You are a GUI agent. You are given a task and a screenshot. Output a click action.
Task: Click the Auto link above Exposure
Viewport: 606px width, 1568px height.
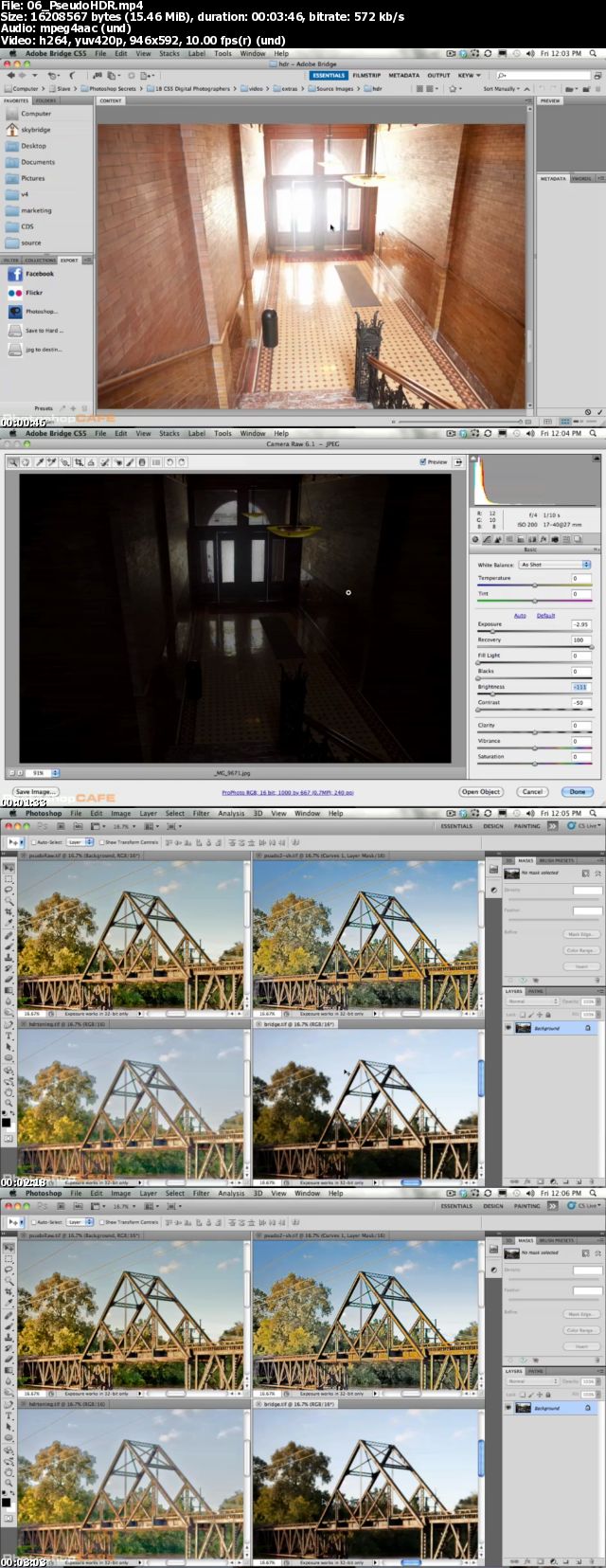click(520, 616)
